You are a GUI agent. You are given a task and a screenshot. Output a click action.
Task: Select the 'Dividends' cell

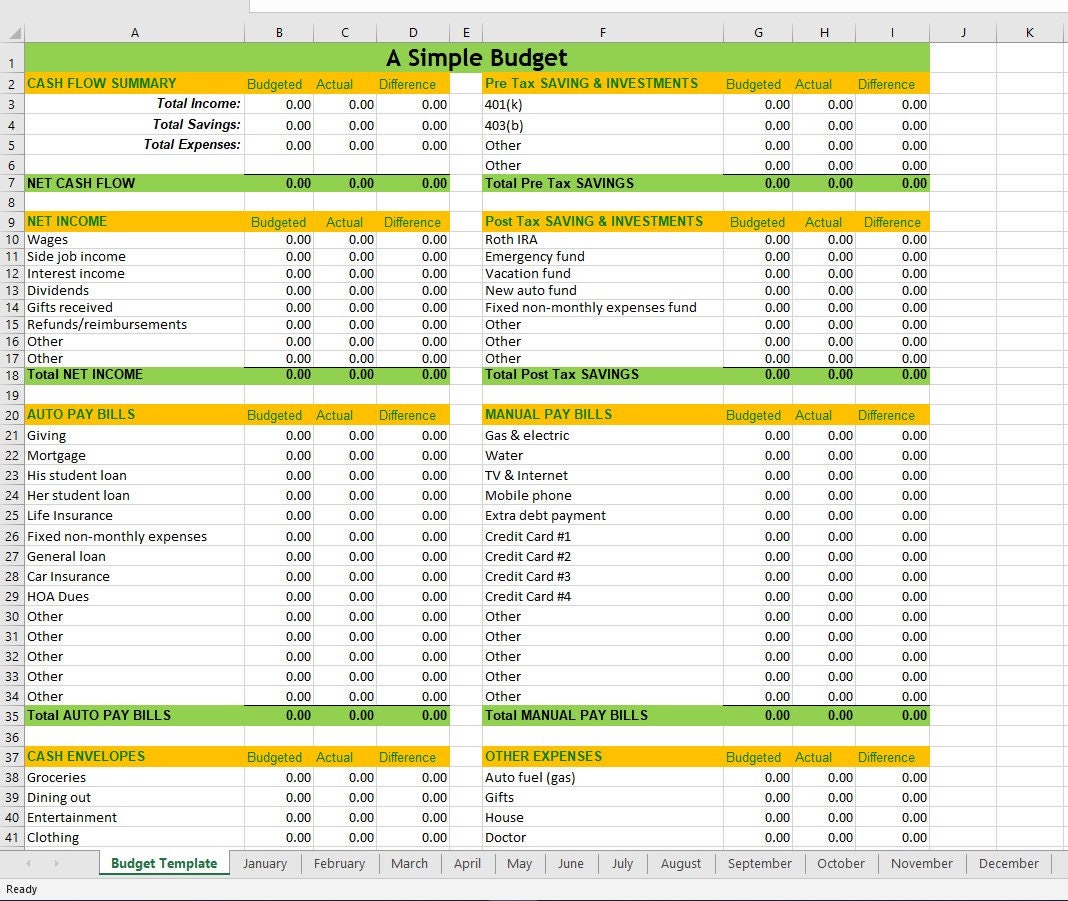tap(134, 291)
